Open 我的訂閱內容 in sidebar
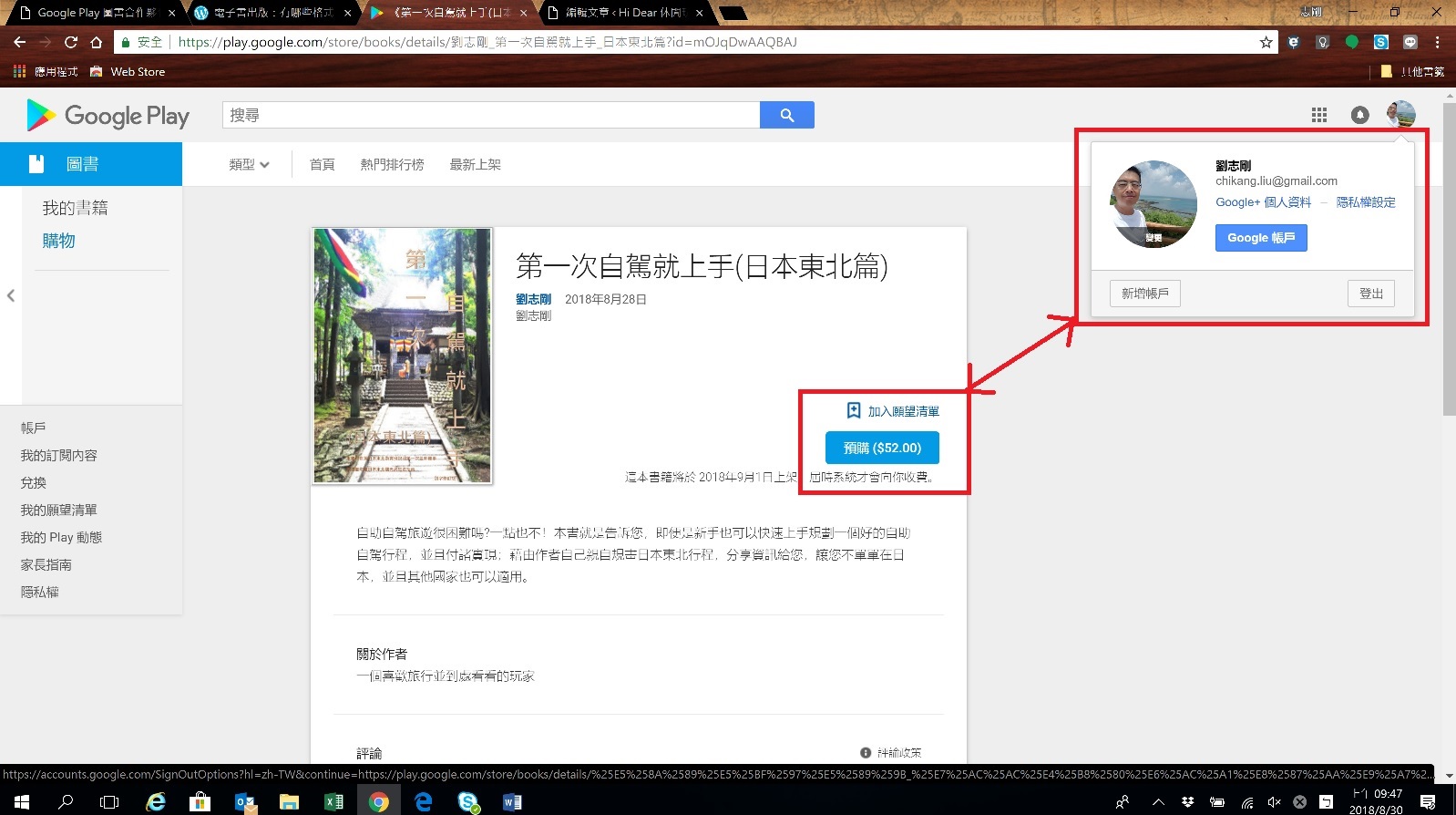Image resolution: width=1456 pixels, height=815 pixels. pos(58,455)
